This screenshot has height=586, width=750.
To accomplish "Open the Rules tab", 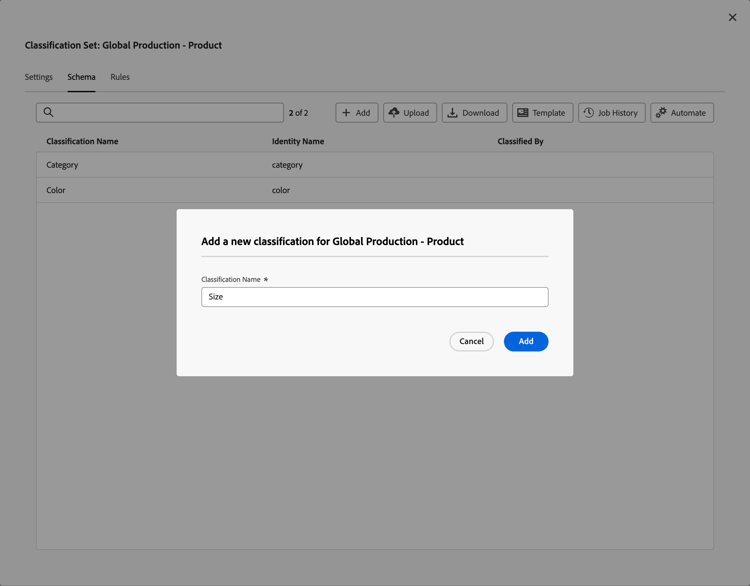I will (x=120, y=77).
